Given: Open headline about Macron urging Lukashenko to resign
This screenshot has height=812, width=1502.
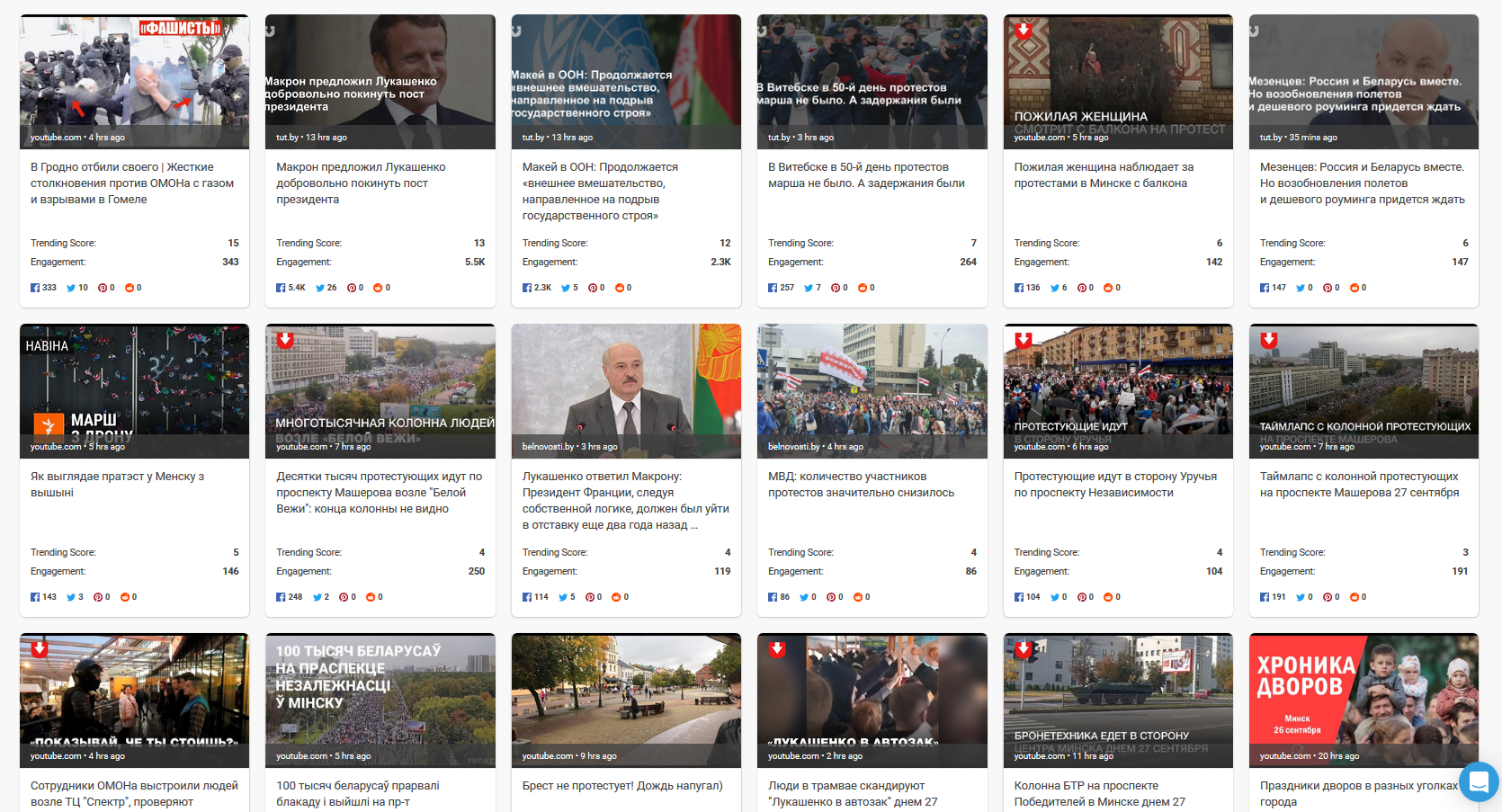Looking at the screenshot, I should click(361, 183).
